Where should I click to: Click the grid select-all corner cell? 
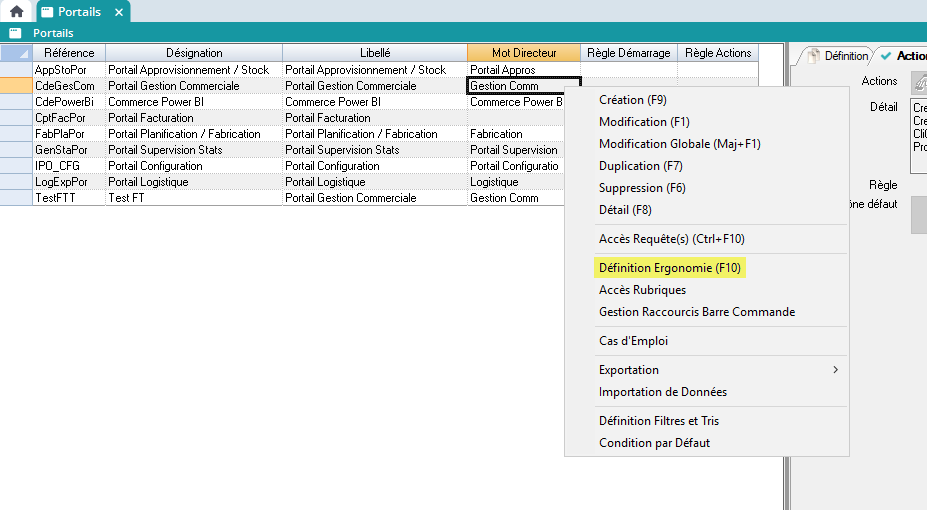pos(16,53)
